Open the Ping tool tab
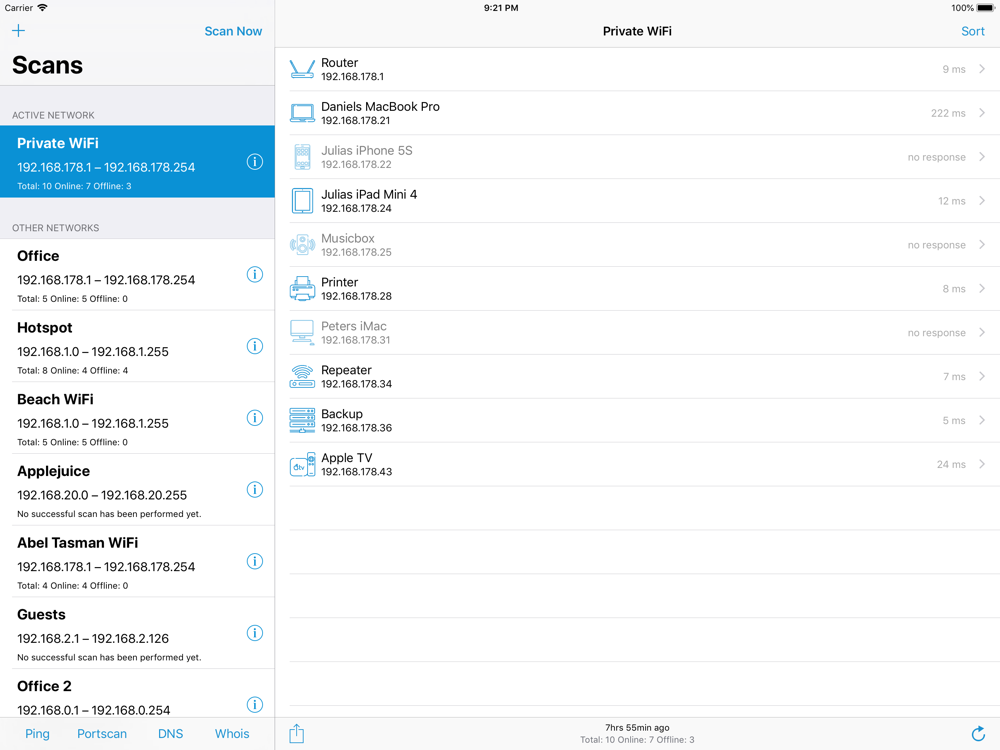Viewport: 1000px width, 750px height. point(37,733)
